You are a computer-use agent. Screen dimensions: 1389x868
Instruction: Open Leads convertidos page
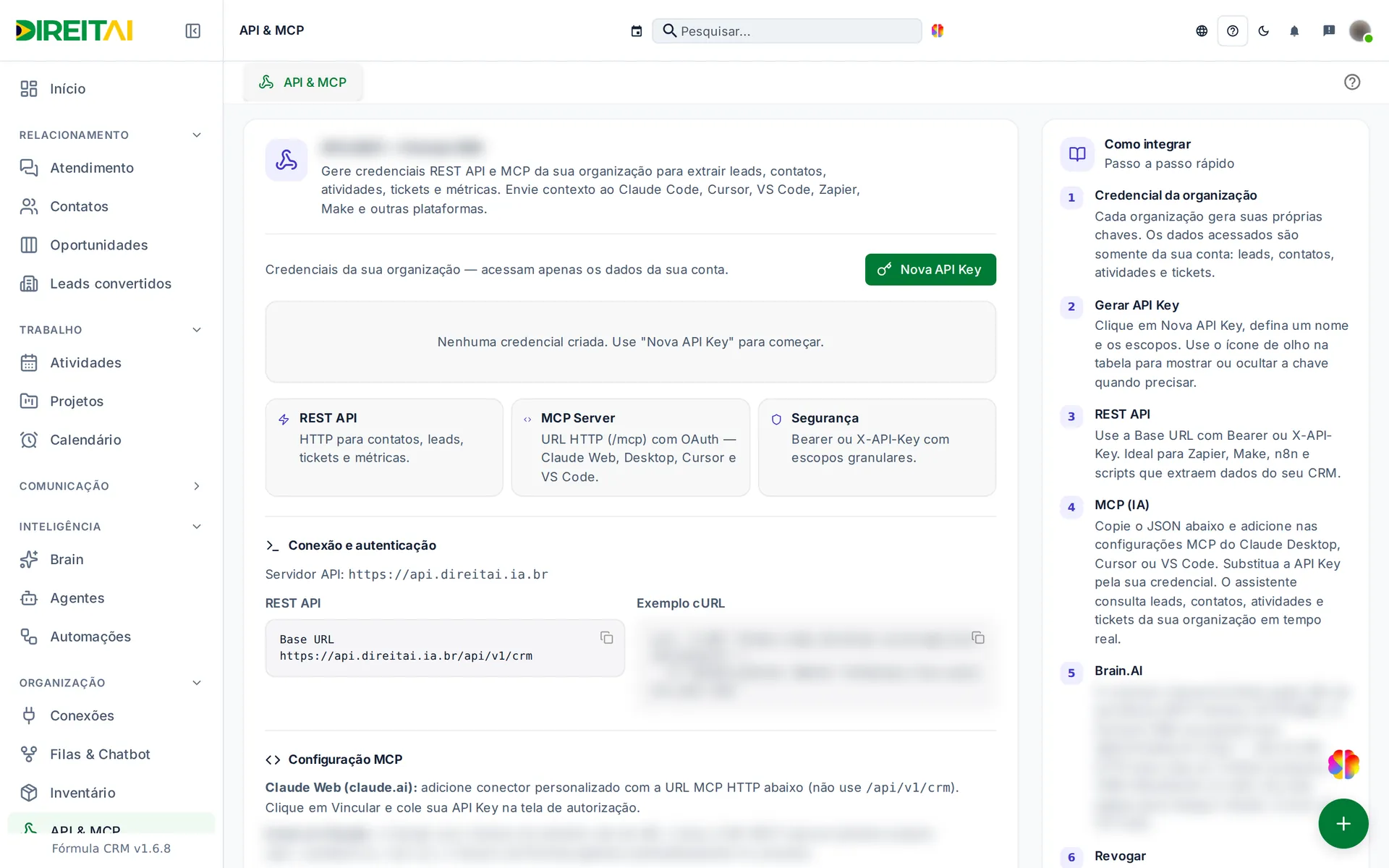coord(111,284)
